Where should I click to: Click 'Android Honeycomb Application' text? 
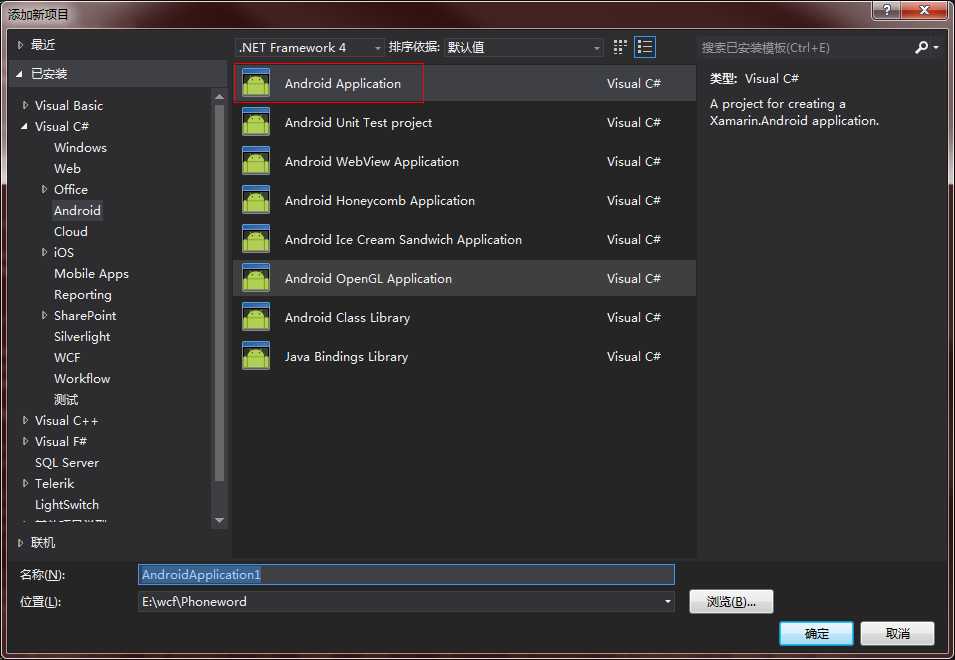tap(379, 201)
